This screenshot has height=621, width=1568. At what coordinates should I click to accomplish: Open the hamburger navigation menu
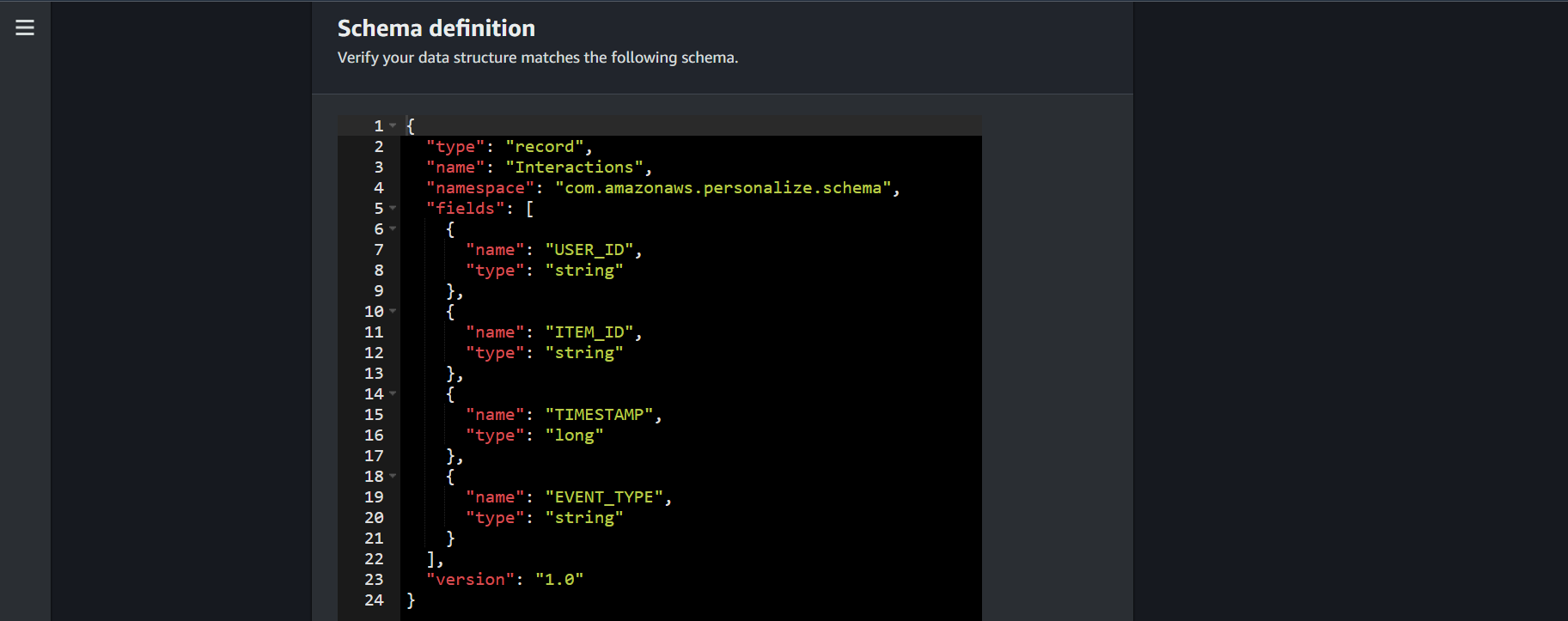pos(25,27)
